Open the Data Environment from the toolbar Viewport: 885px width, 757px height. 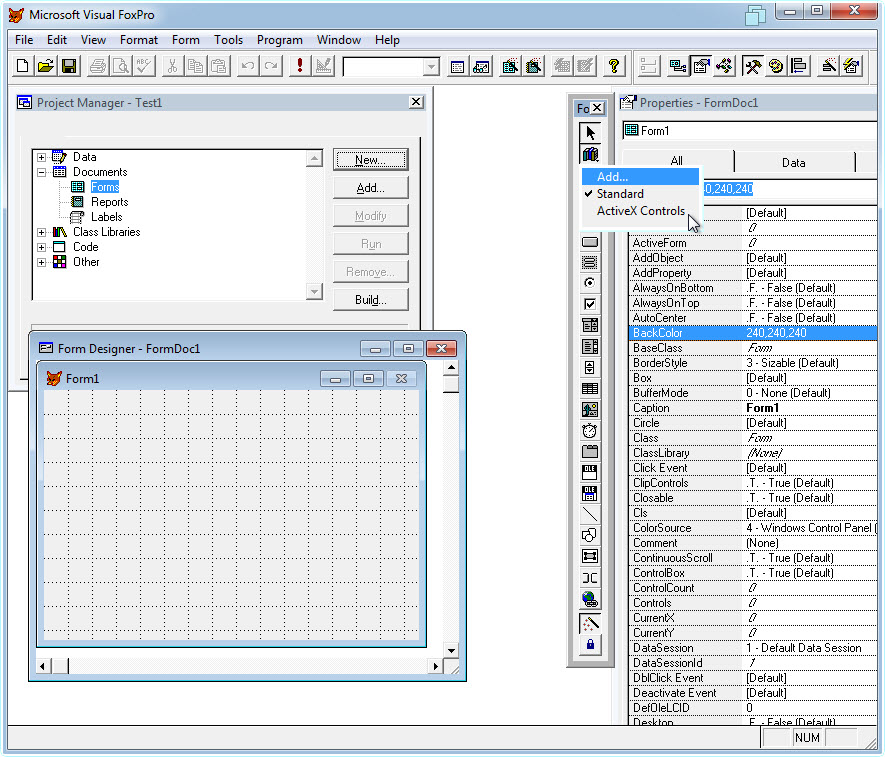(677, 67)
